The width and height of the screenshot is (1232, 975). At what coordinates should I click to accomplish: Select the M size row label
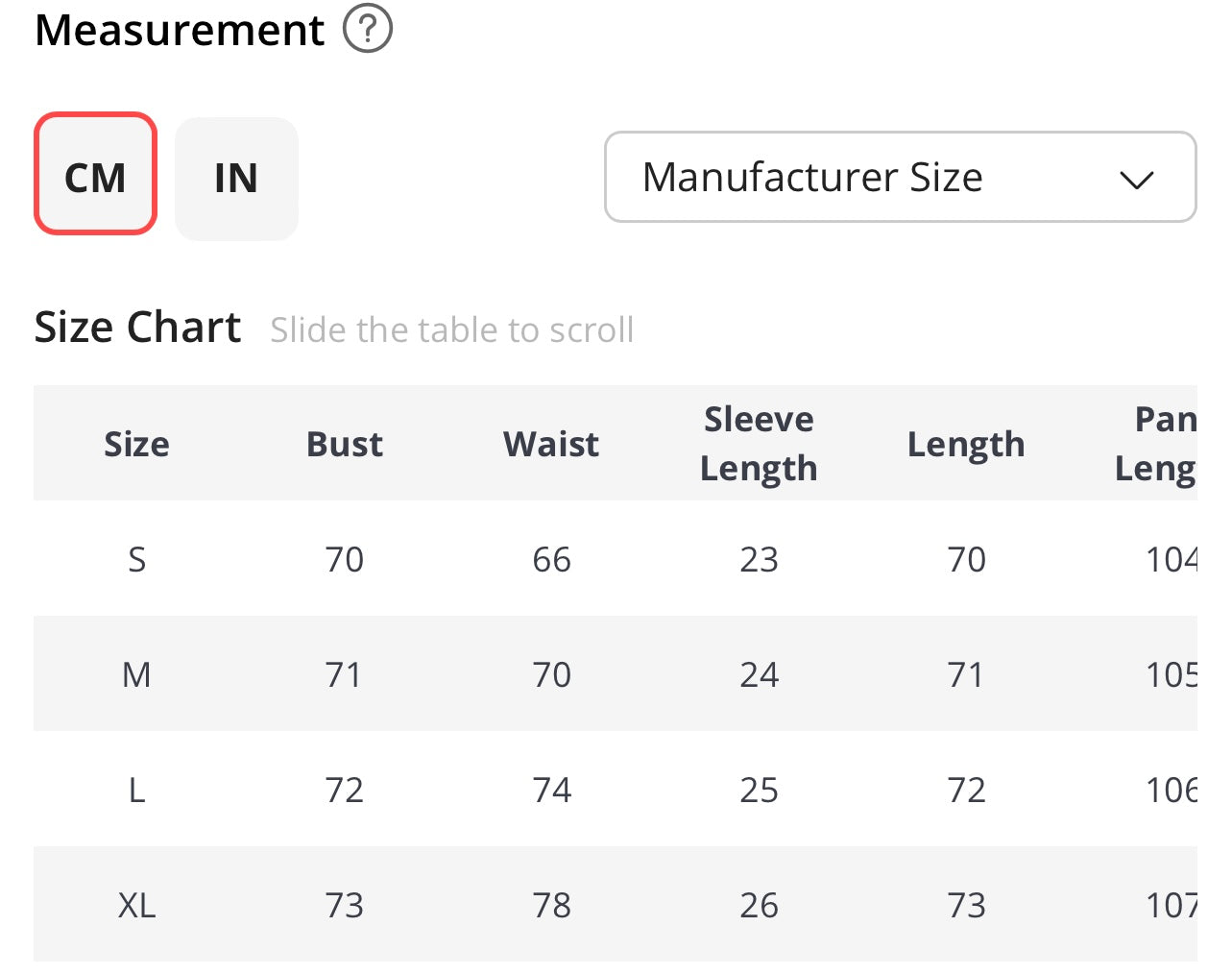[x=136, y=674]
